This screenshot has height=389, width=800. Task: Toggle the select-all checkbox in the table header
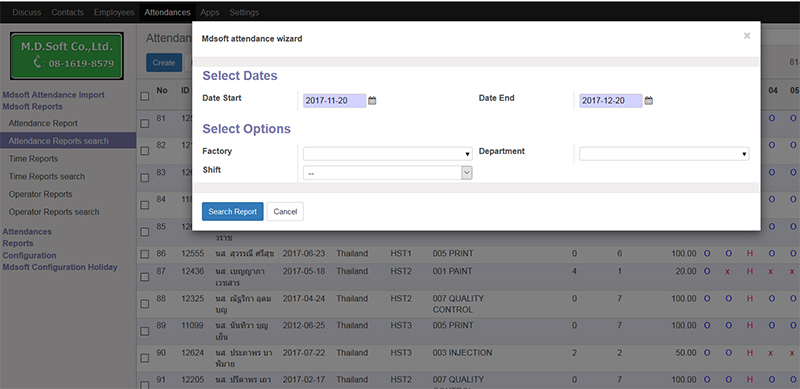coord(145,96)
